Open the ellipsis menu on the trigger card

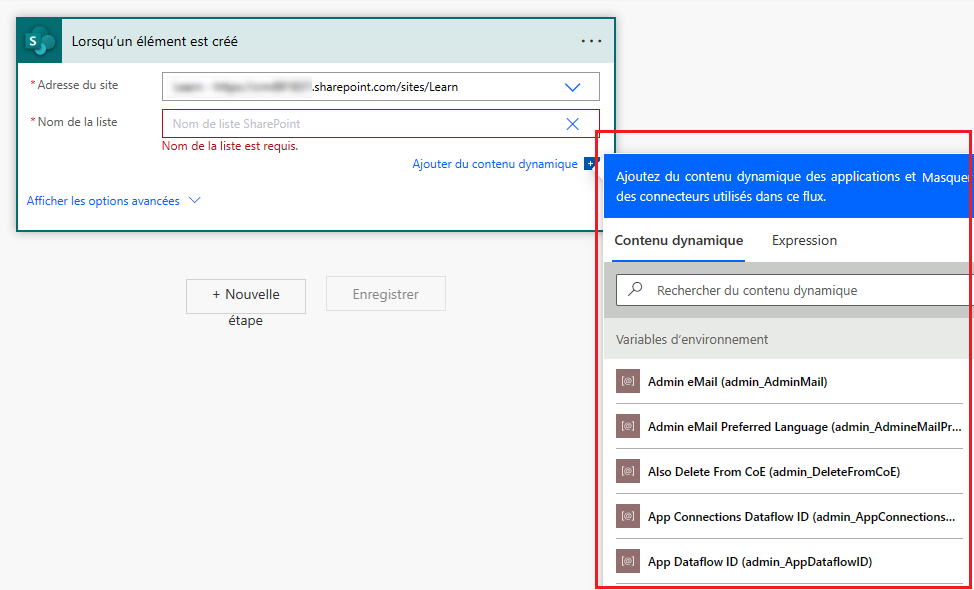[591, 40]
